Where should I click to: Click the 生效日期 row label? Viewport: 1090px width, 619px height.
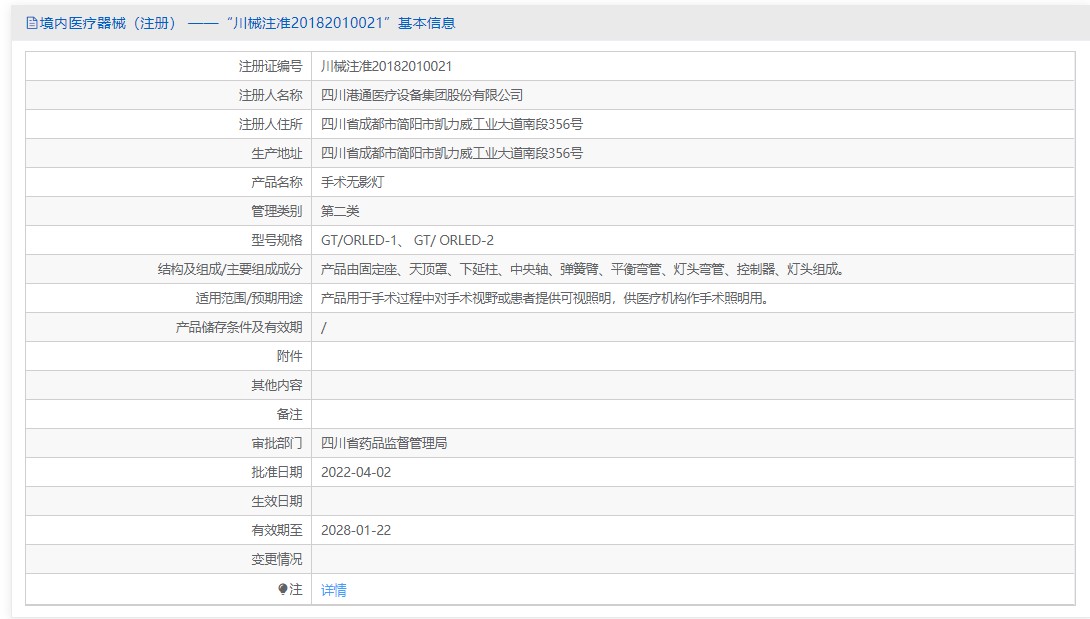click(276, 501)
